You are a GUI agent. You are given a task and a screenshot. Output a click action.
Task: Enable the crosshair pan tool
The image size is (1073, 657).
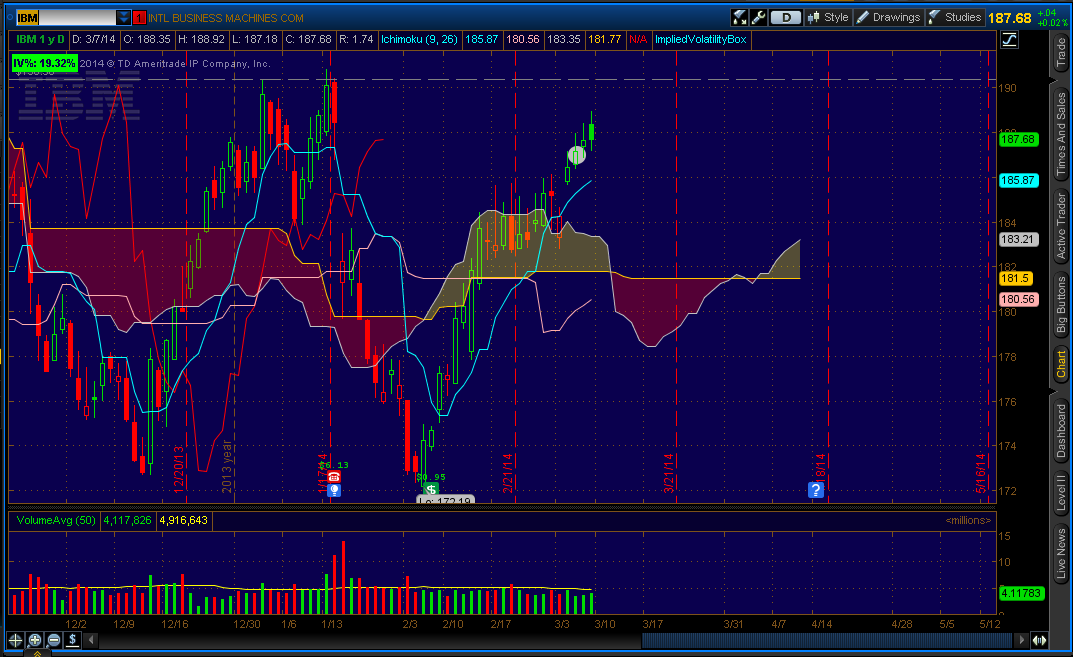tap(15, 641)
